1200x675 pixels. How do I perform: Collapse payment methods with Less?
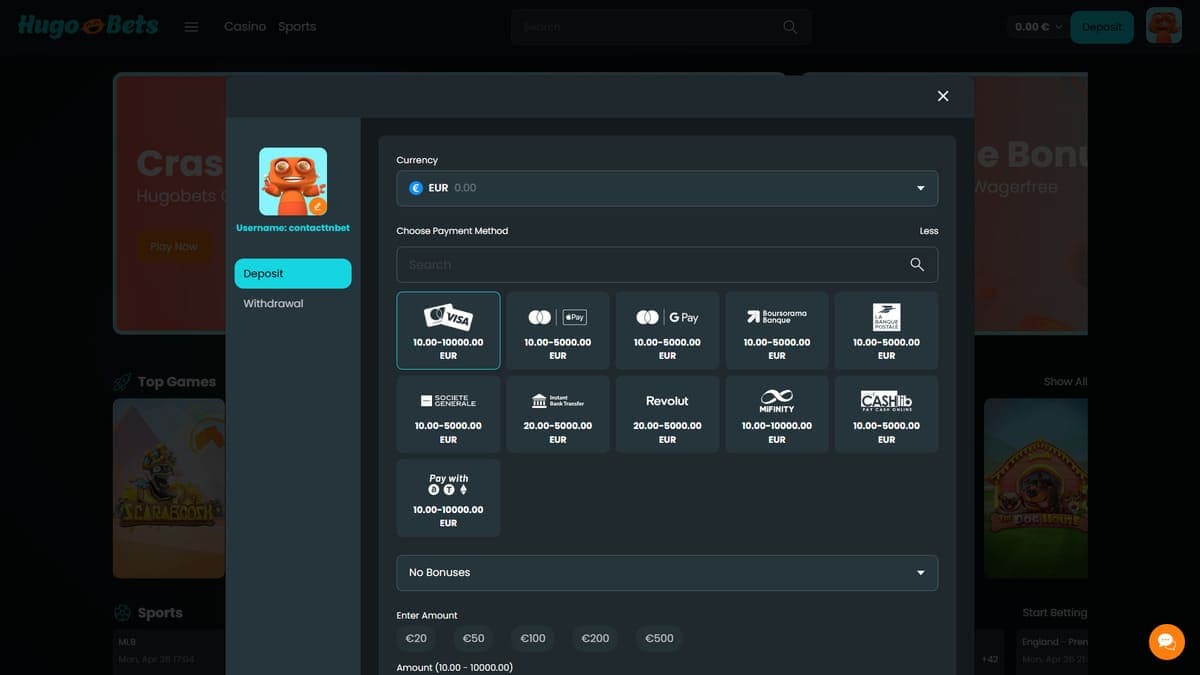click(929, 231)
